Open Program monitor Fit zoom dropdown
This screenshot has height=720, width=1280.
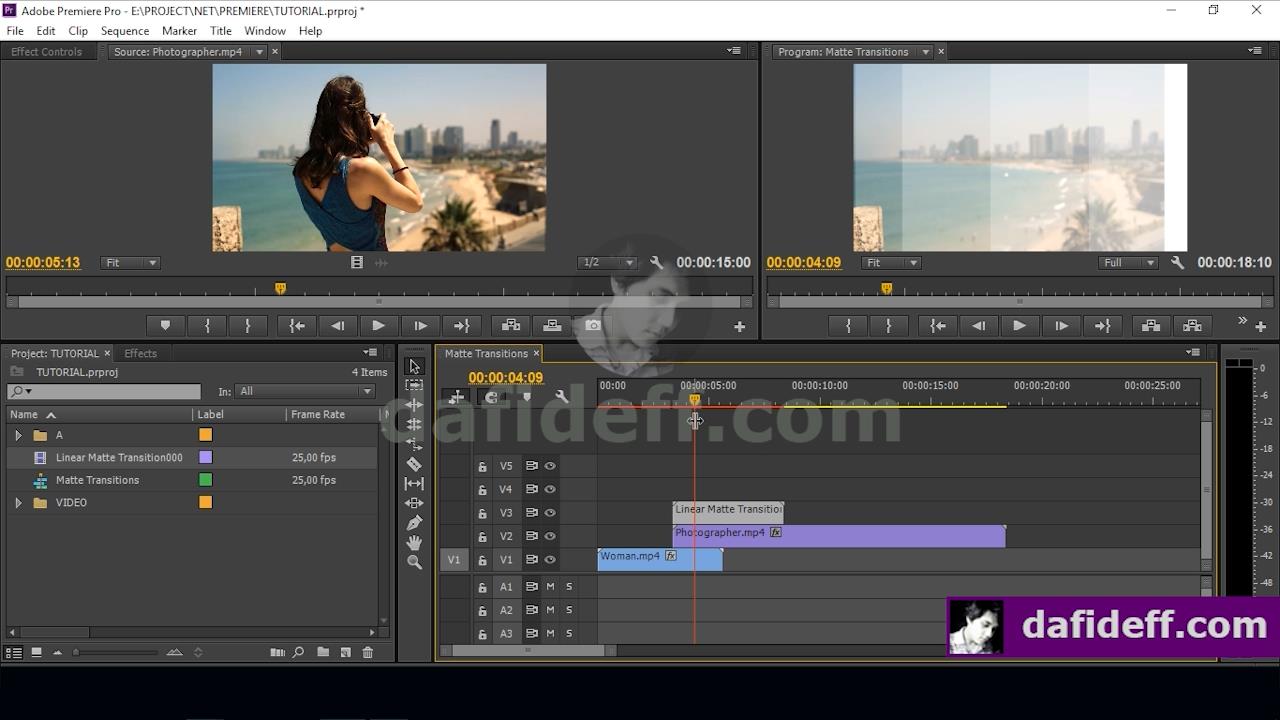click(x=891, y=263)
